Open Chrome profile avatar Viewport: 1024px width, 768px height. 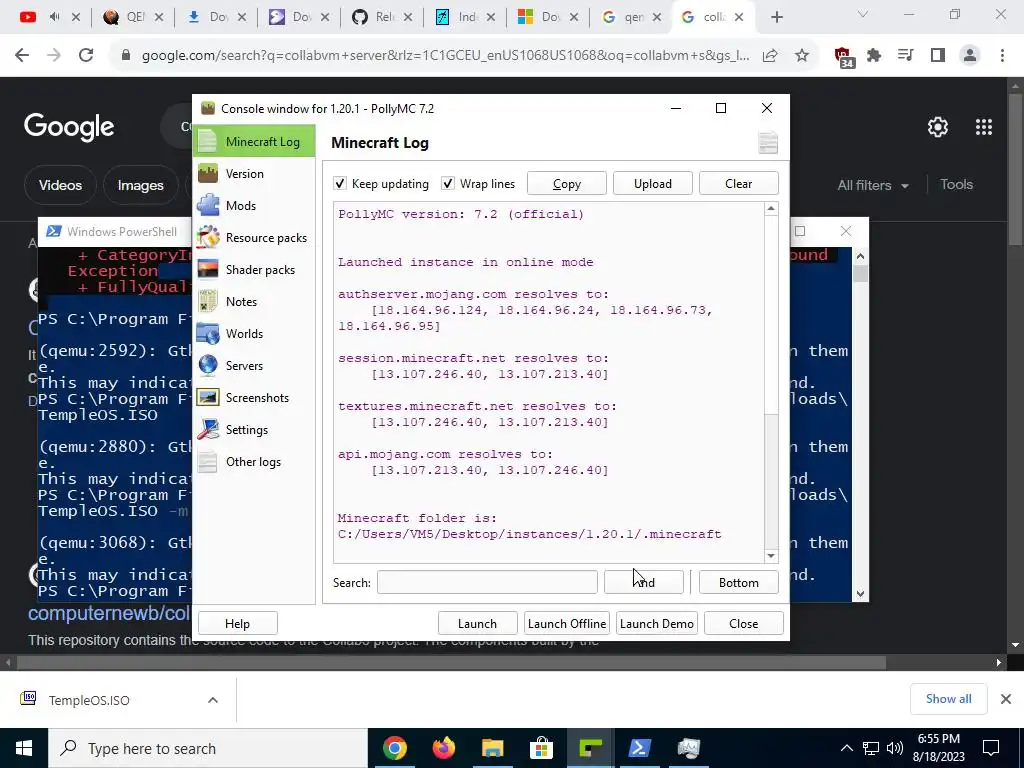pyautogui.click(x=970, y=56)
